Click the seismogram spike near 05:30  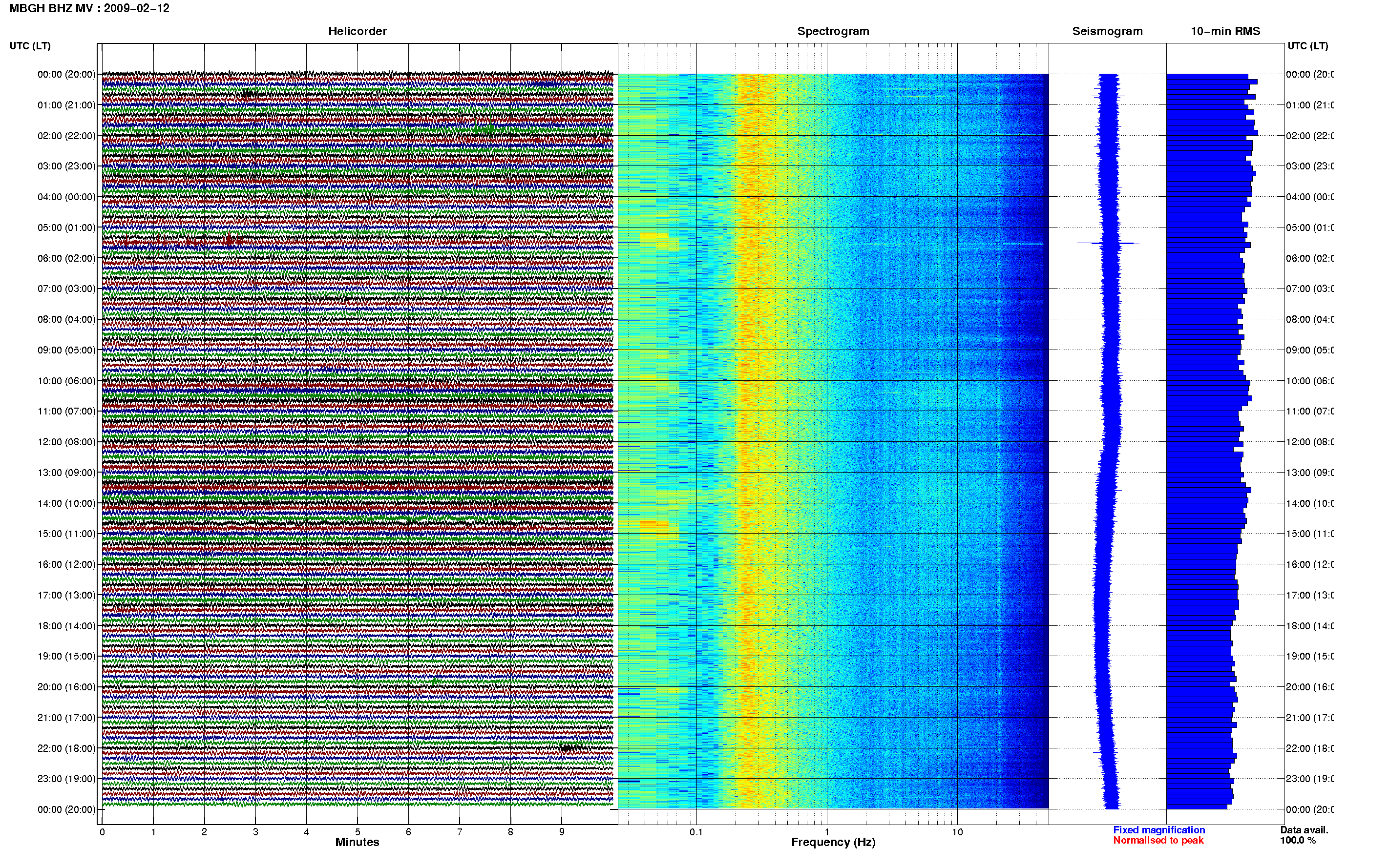[1108, 244]
